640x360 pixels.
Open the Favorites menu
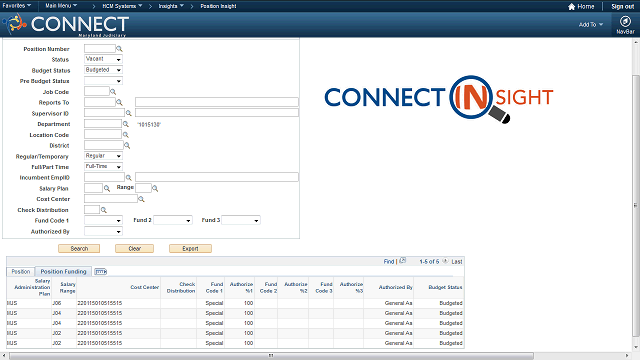point(16,6)
